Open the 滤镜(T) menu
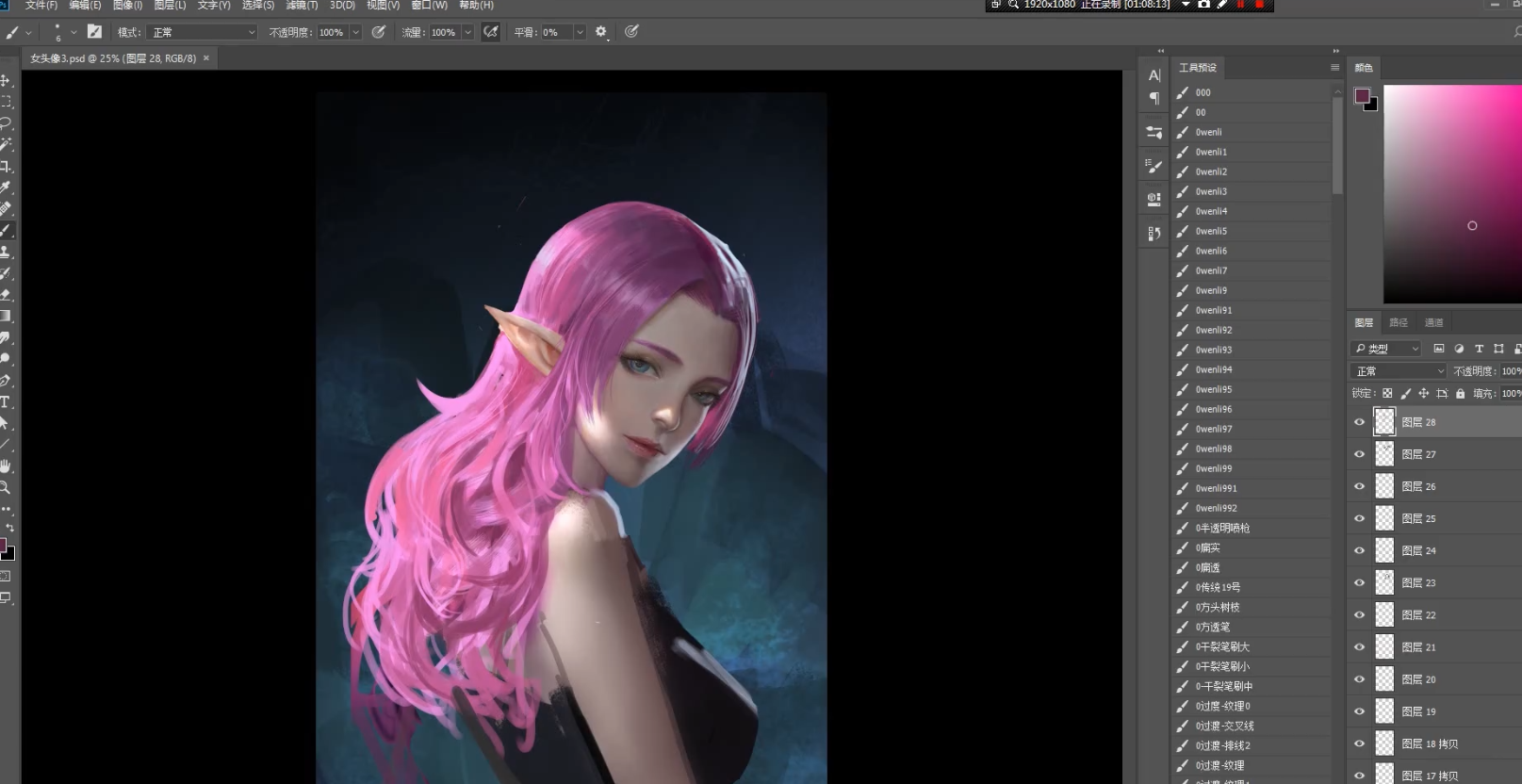The image size is (1522, 784). click(302, 6)
